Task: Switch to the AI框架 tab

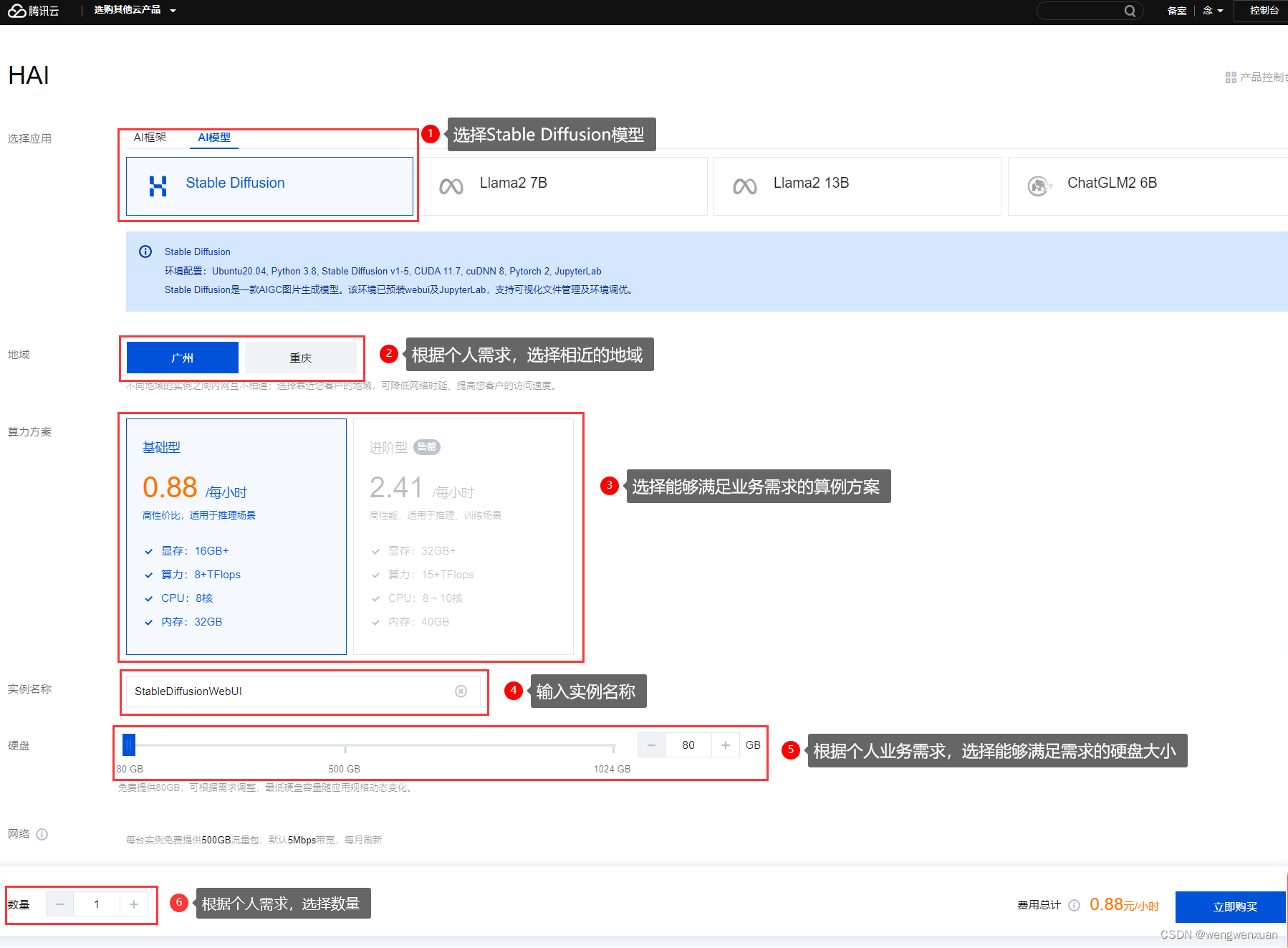Action: click(x=150, y=137)
